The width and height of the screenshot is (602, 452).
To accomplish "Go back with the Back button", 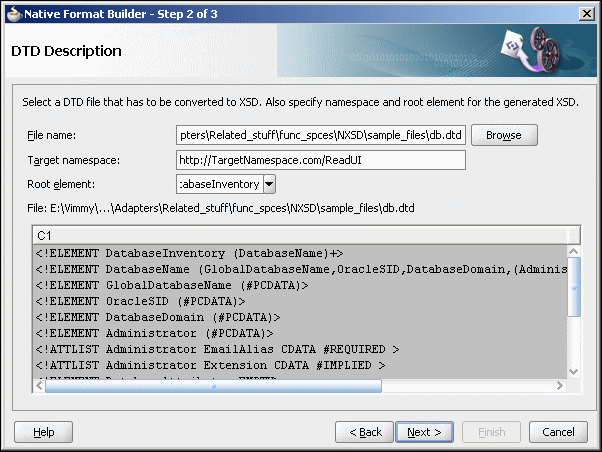I will click(364, 432).
